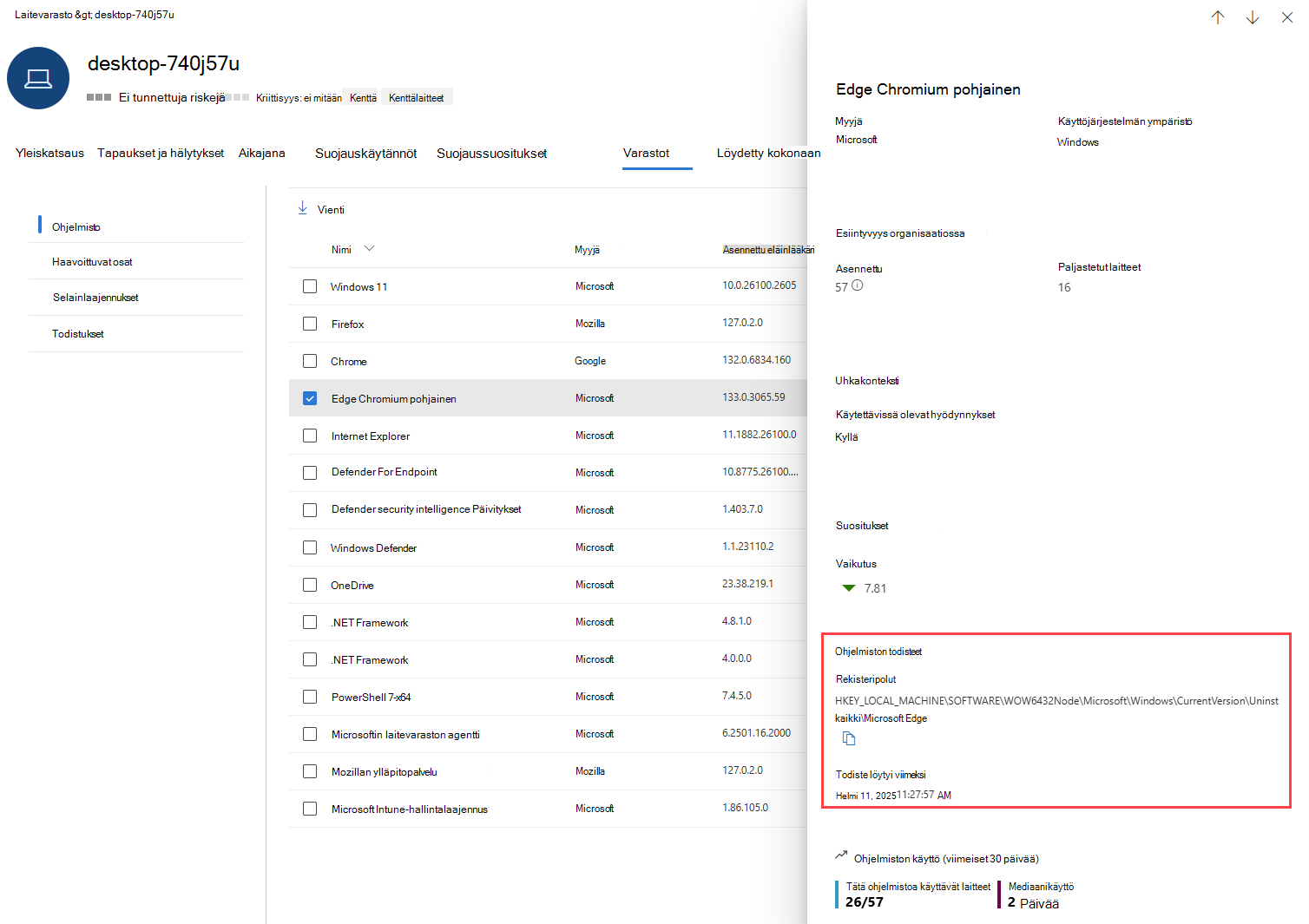1309x924 pixels.
Task: Tick the Windows 11 checkbox
Action: coord(310,286)
